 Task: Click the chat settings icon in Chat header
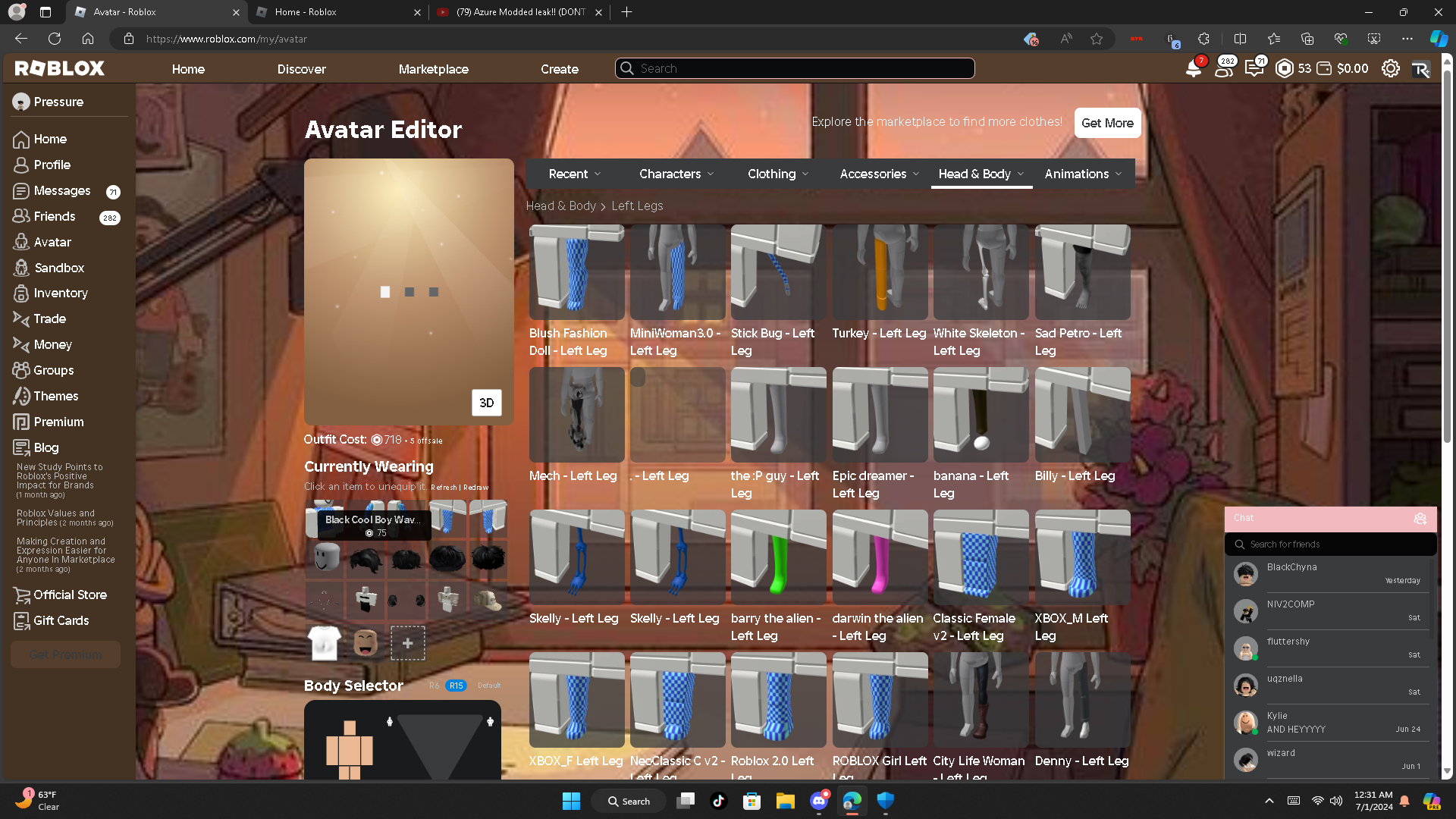point(1420,519)
